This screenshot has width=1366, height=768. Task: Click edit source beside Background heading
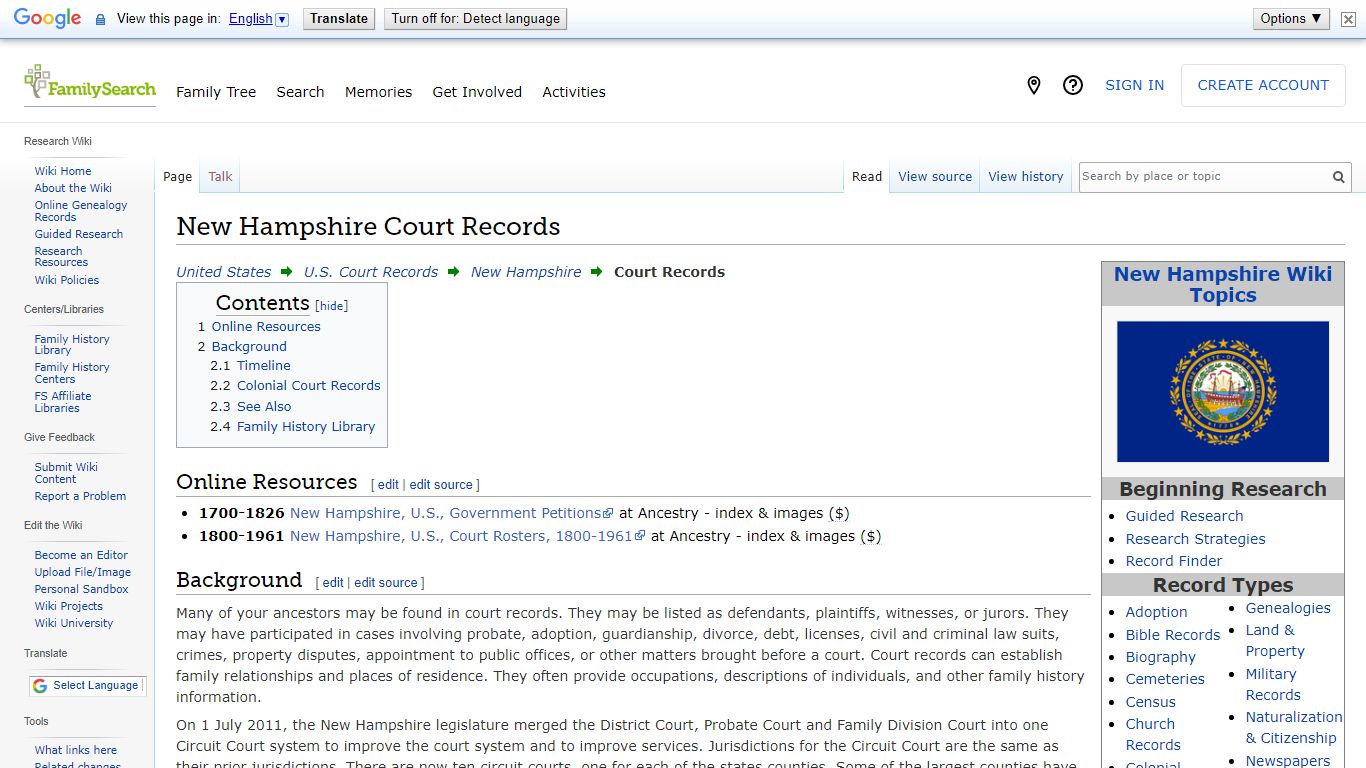pos(386,583)
